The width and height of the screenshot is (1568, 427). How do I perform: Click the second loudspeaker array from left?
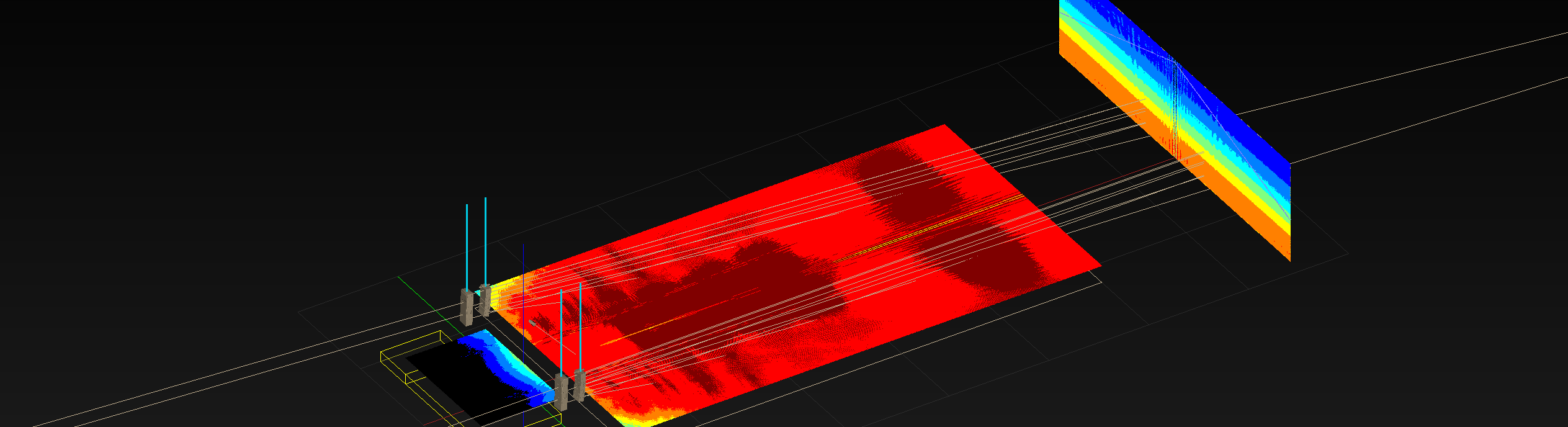(x=485, y=299)
